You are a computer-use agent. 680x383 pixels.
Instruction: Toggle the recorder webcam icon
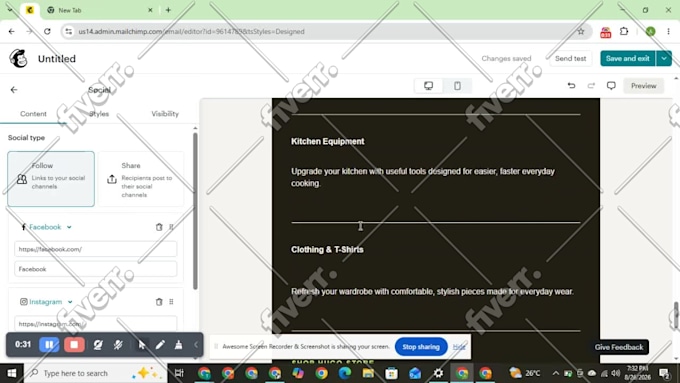tap(98, 345)
